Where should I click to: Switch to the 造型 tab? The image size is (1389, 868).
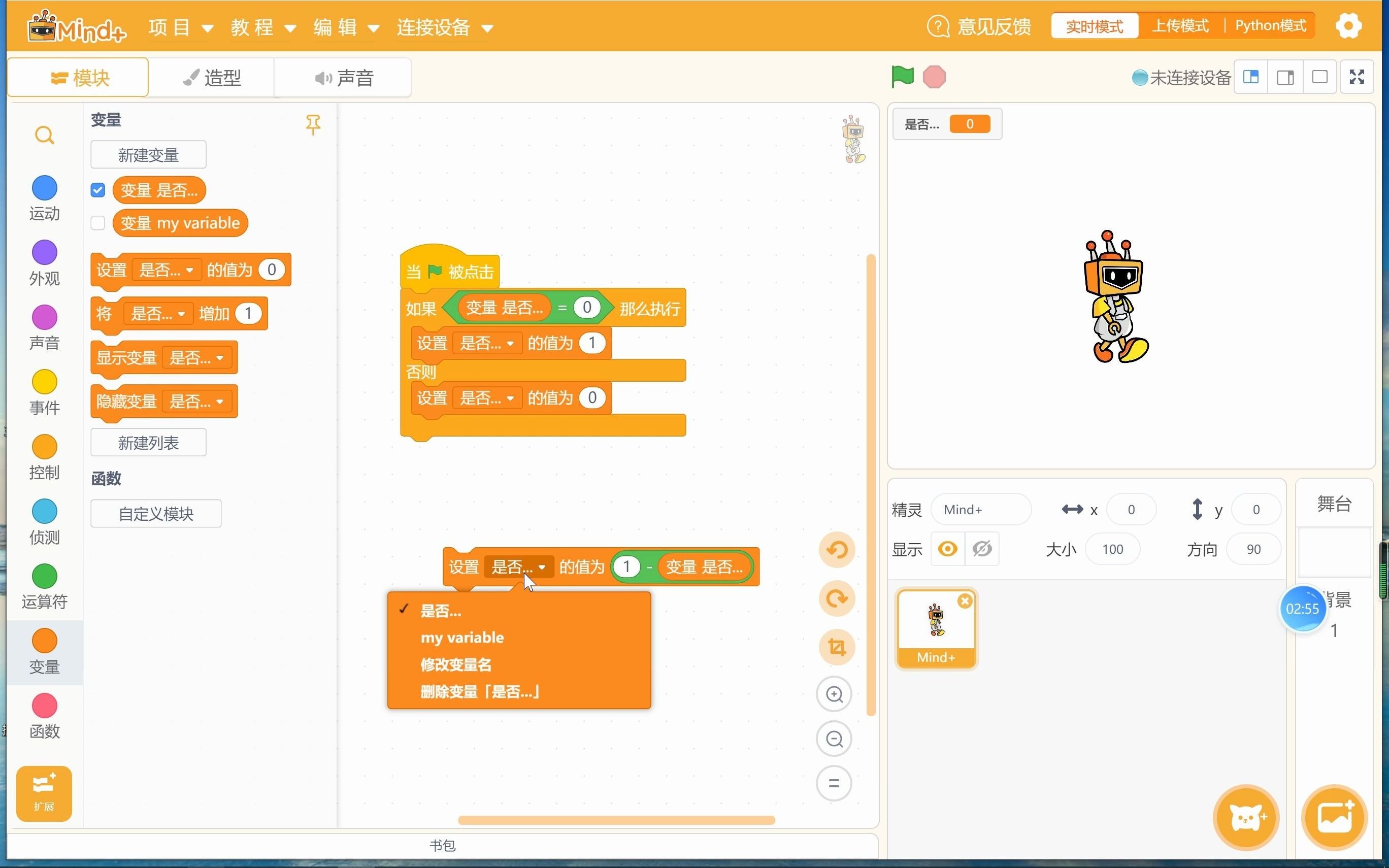[x=212, y=78]
